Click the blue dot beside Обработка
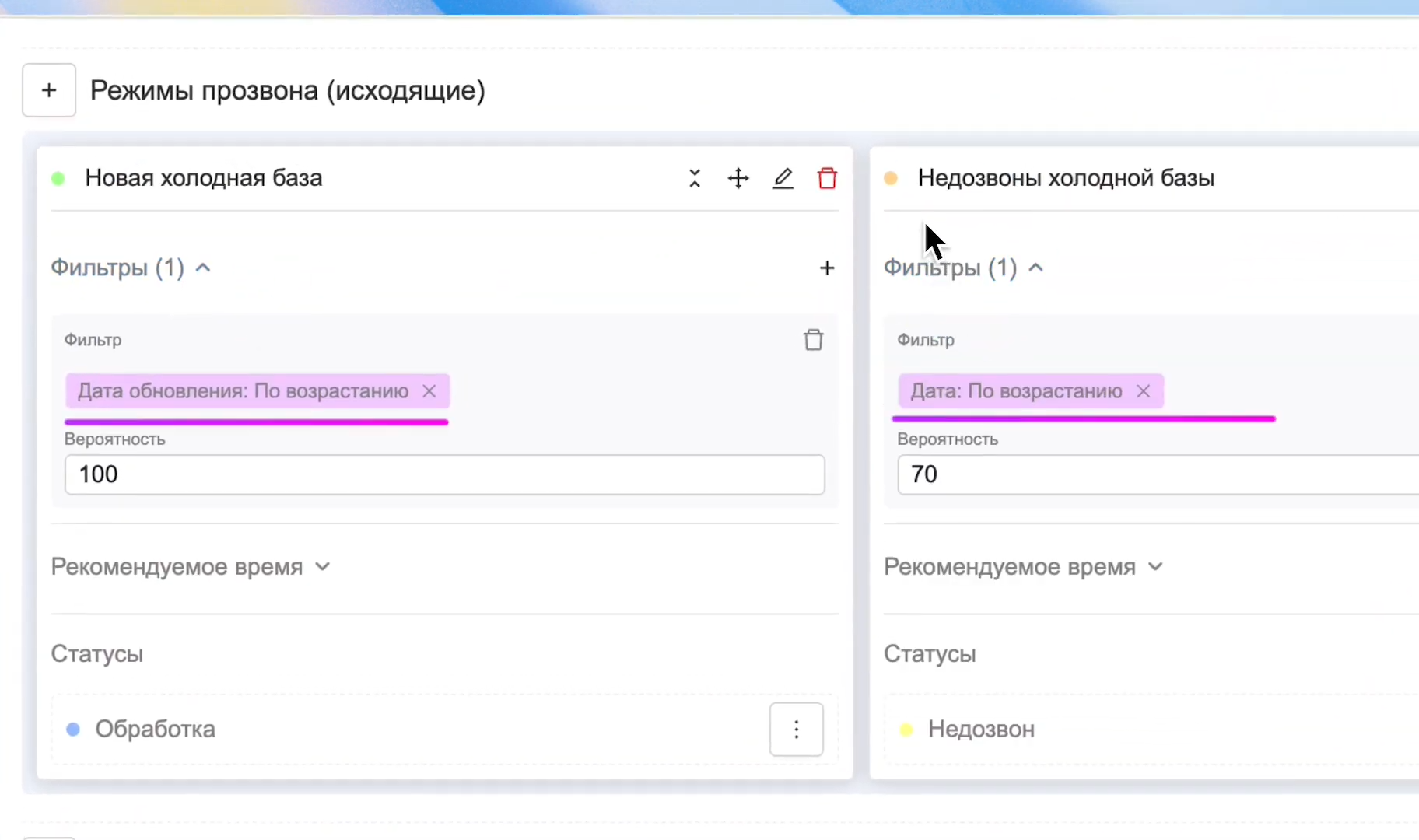 pyautogui.click(x=73, y=730)
